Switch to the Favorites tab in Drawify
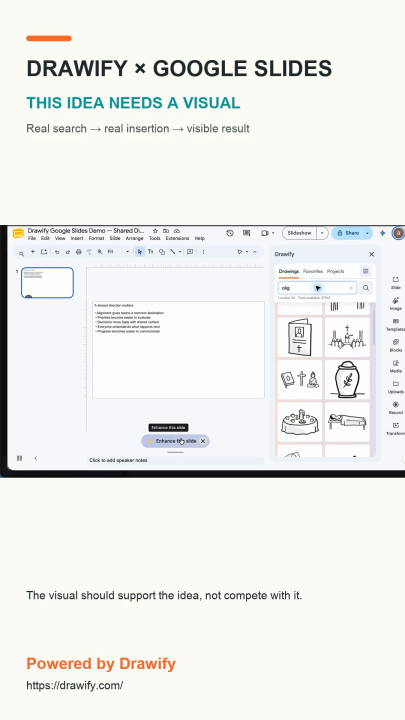Viewport: 405px width, 720px height. click(313, 271)
